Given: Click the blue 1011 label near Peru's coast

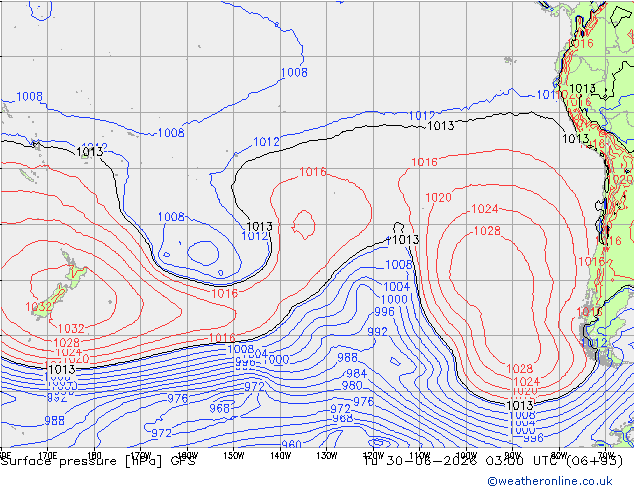Looking at the screenshot, I should [x=549, y=95].
